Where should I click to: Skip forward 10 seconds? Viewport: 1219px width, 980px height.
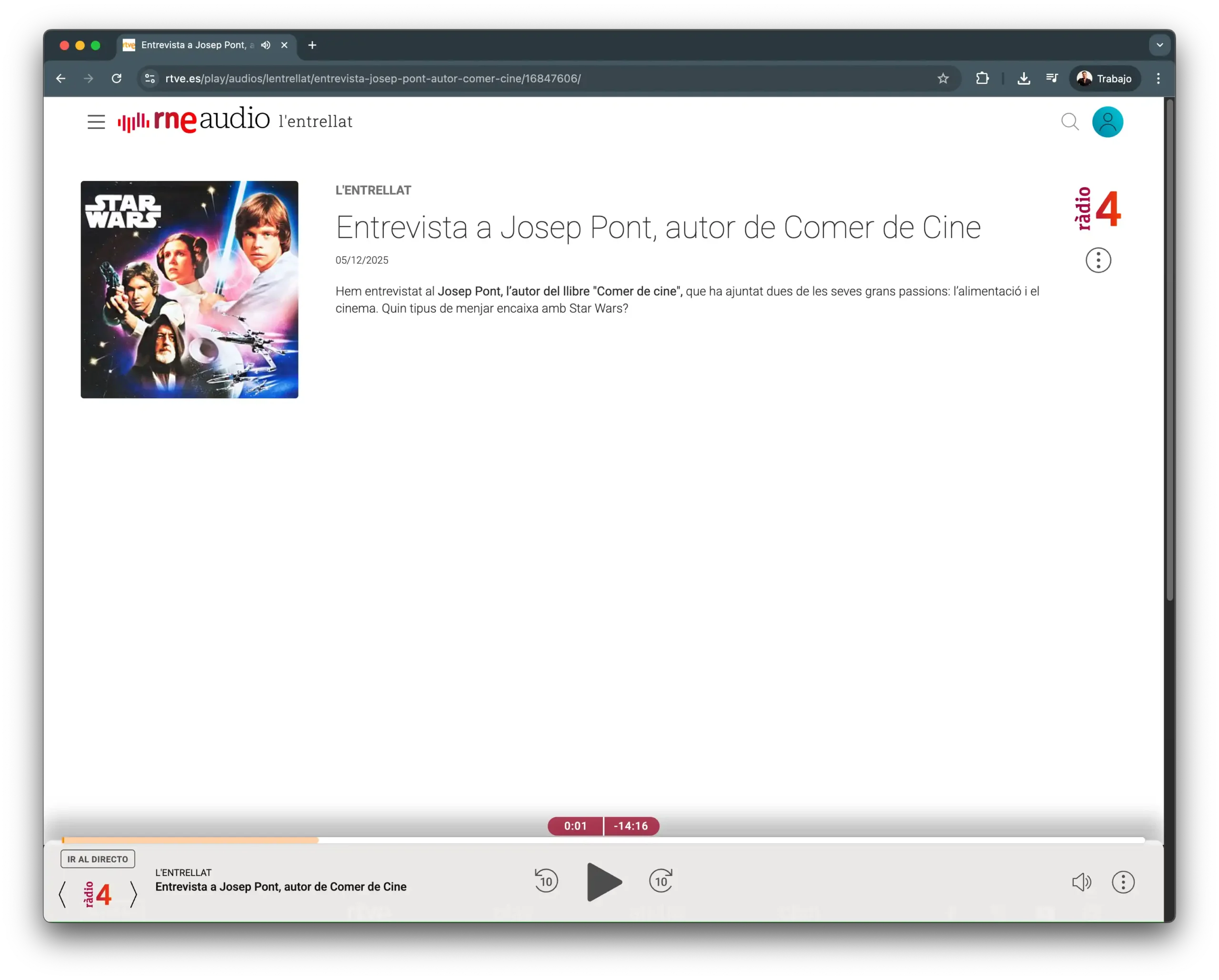tap(660, 881)
